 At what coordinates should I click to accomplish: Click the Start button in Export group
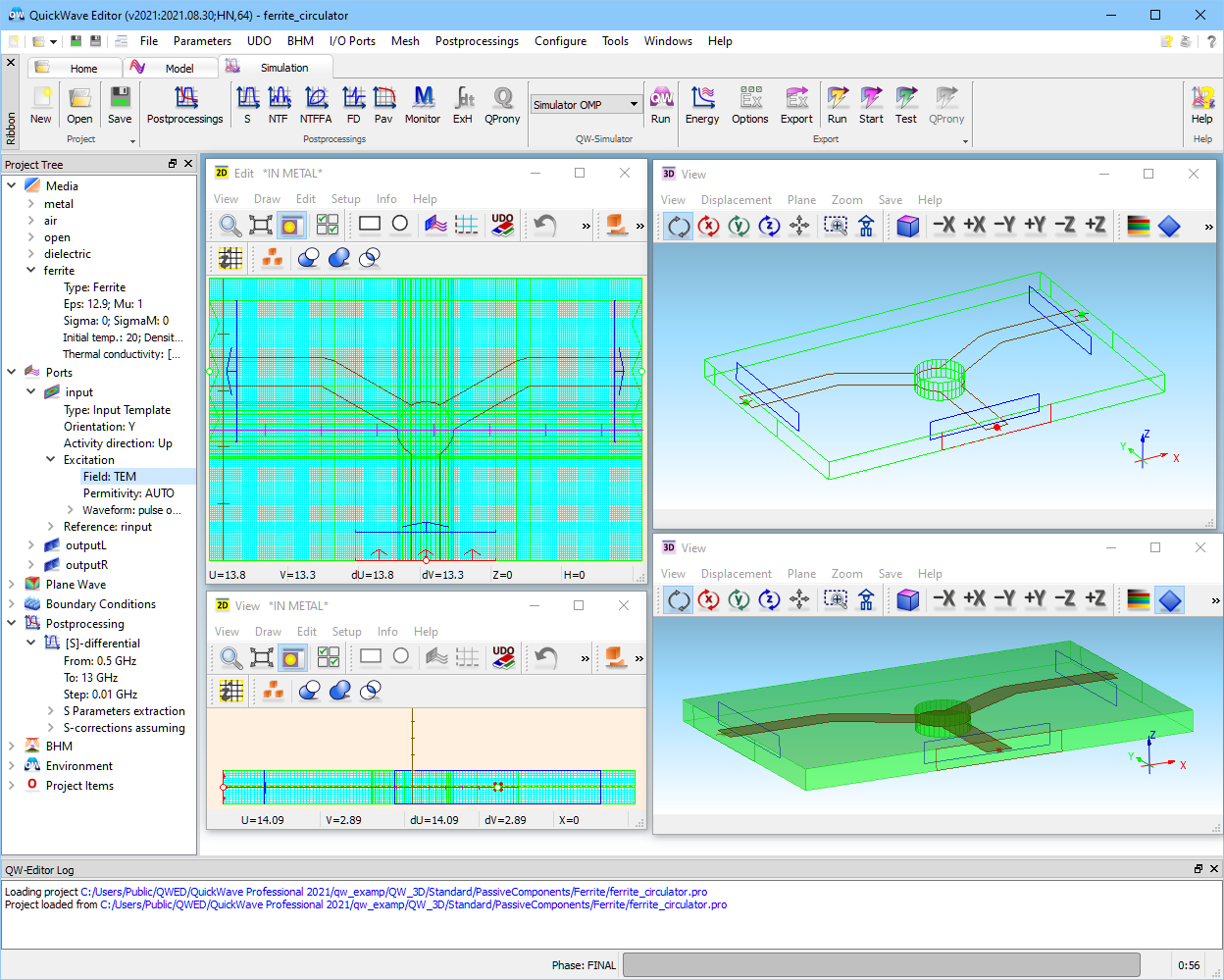(871, 105)
